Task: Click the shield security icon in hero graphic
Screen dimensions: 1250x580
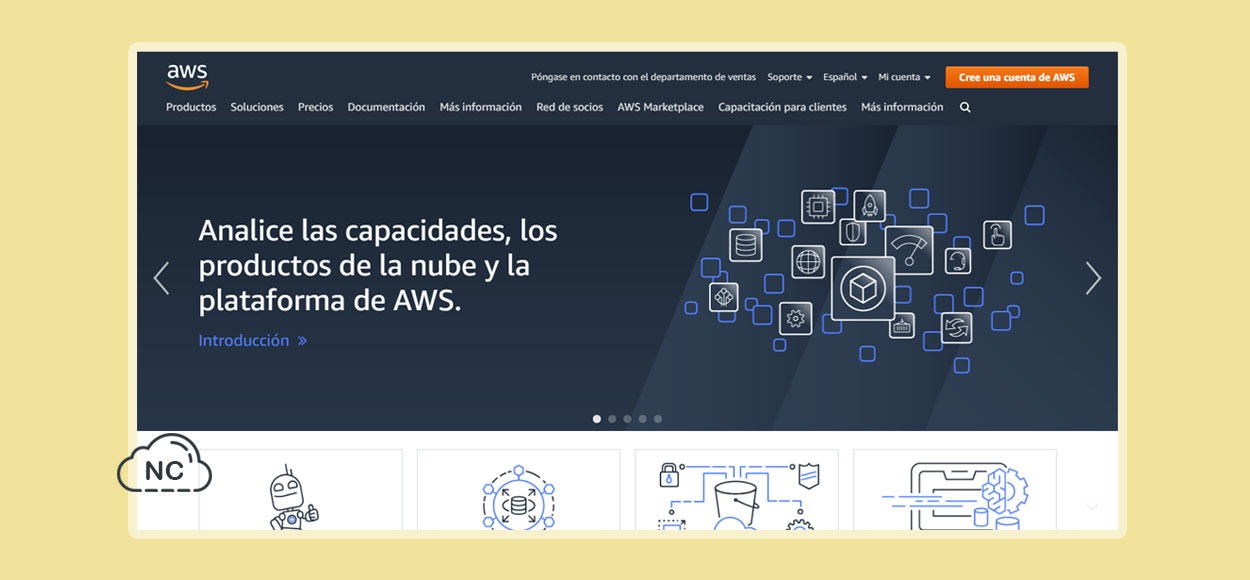Action: pyautogui.click(x=852, y=232)
